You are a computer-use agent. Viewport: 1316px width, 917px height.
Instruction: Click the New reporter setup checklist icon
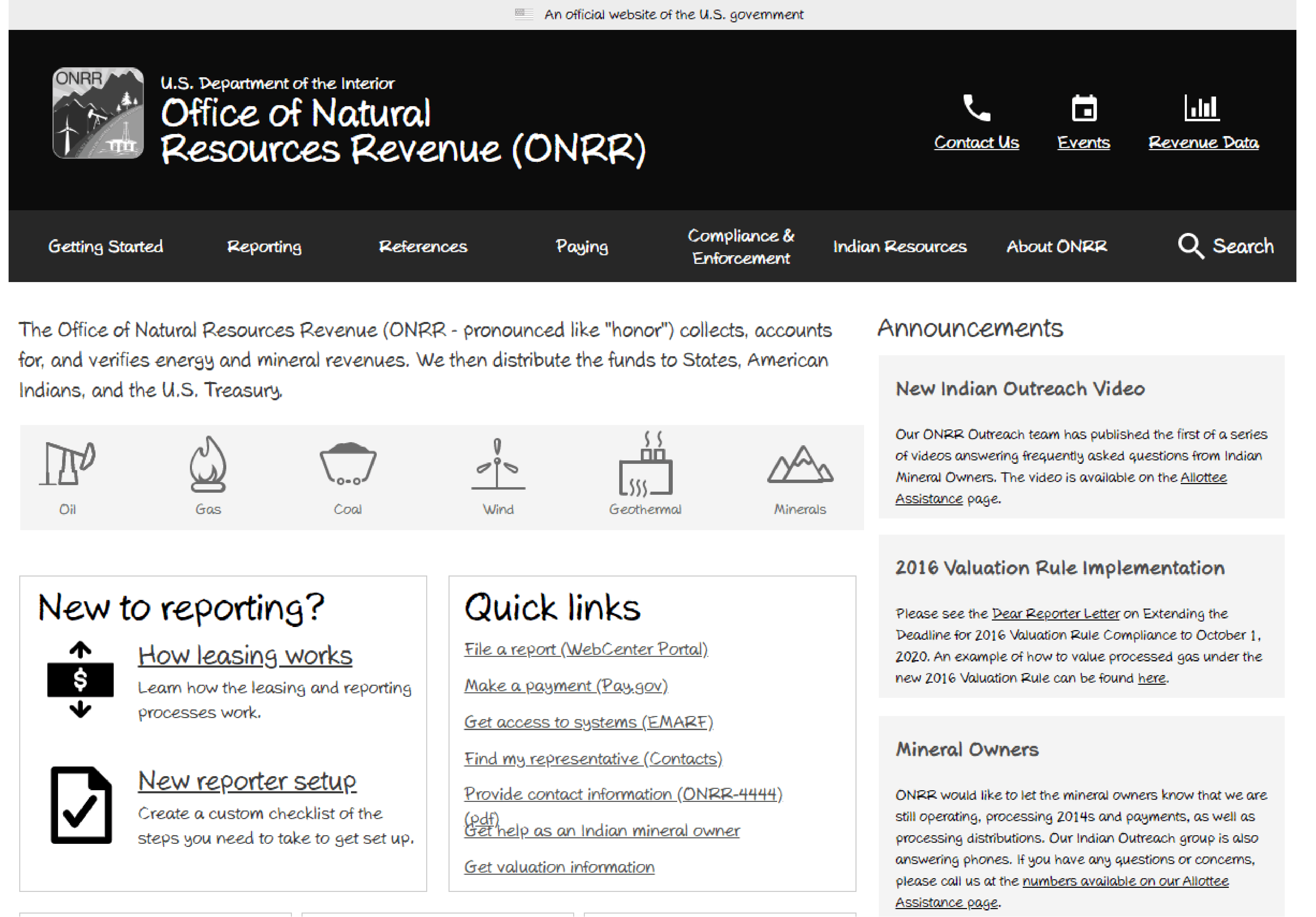coord(81,805)
